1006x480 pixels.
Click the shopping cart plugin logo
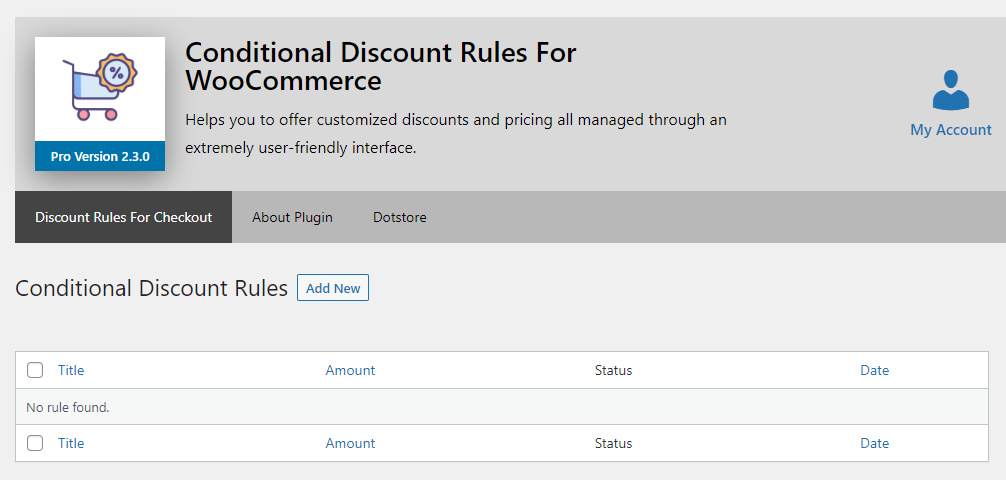pos(99,89)
